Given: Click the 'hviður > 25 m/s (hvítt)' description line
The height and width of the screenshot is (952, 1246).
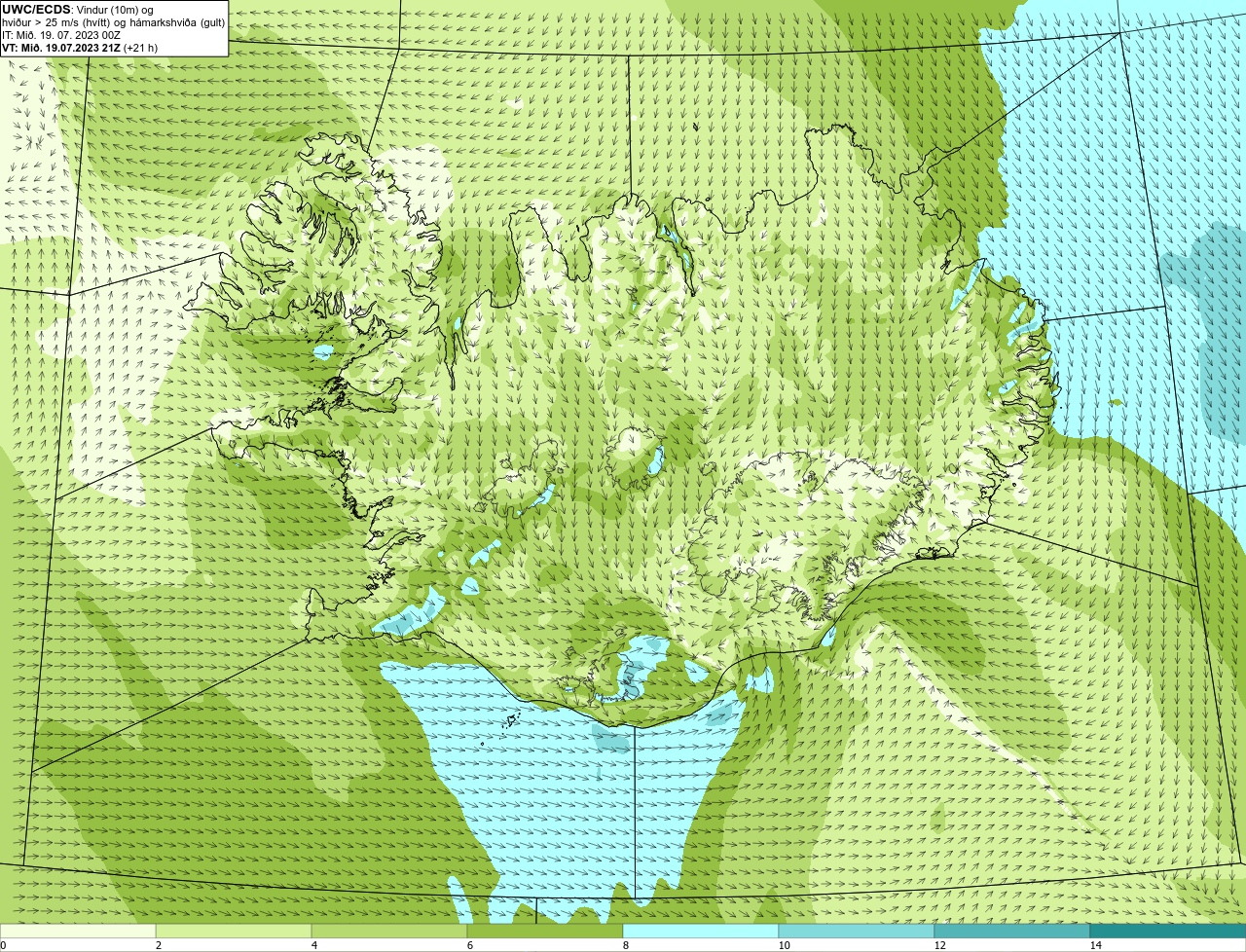Looking at the screenshot, I should click(x=113, y=21).
